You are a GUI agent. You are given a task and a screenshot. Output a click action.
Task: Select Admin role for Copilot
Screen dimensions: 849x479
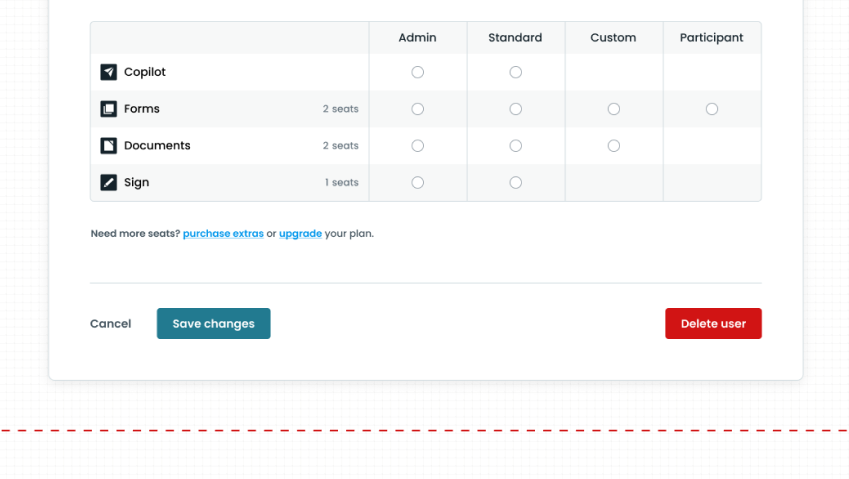(417, 72)
